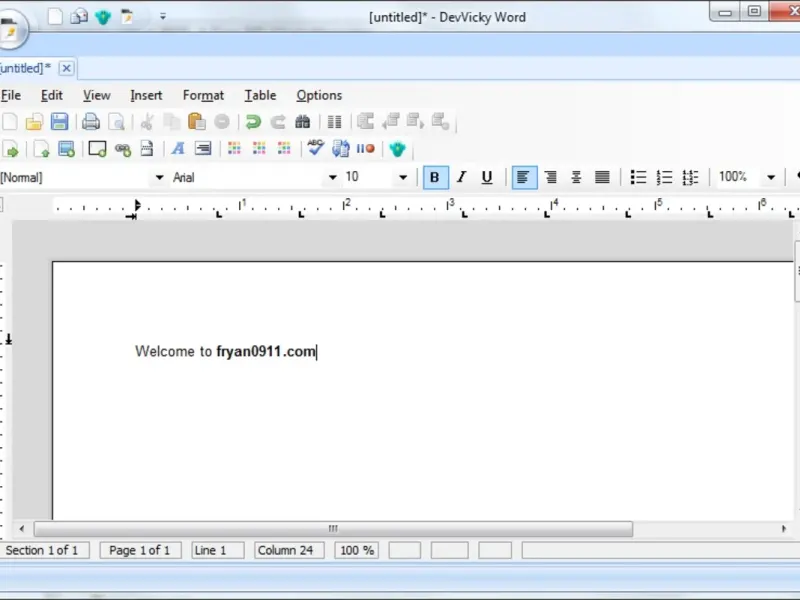Expand the quick access toolbar customize arrow
This screenshot has height=600, width=800.
163,17
